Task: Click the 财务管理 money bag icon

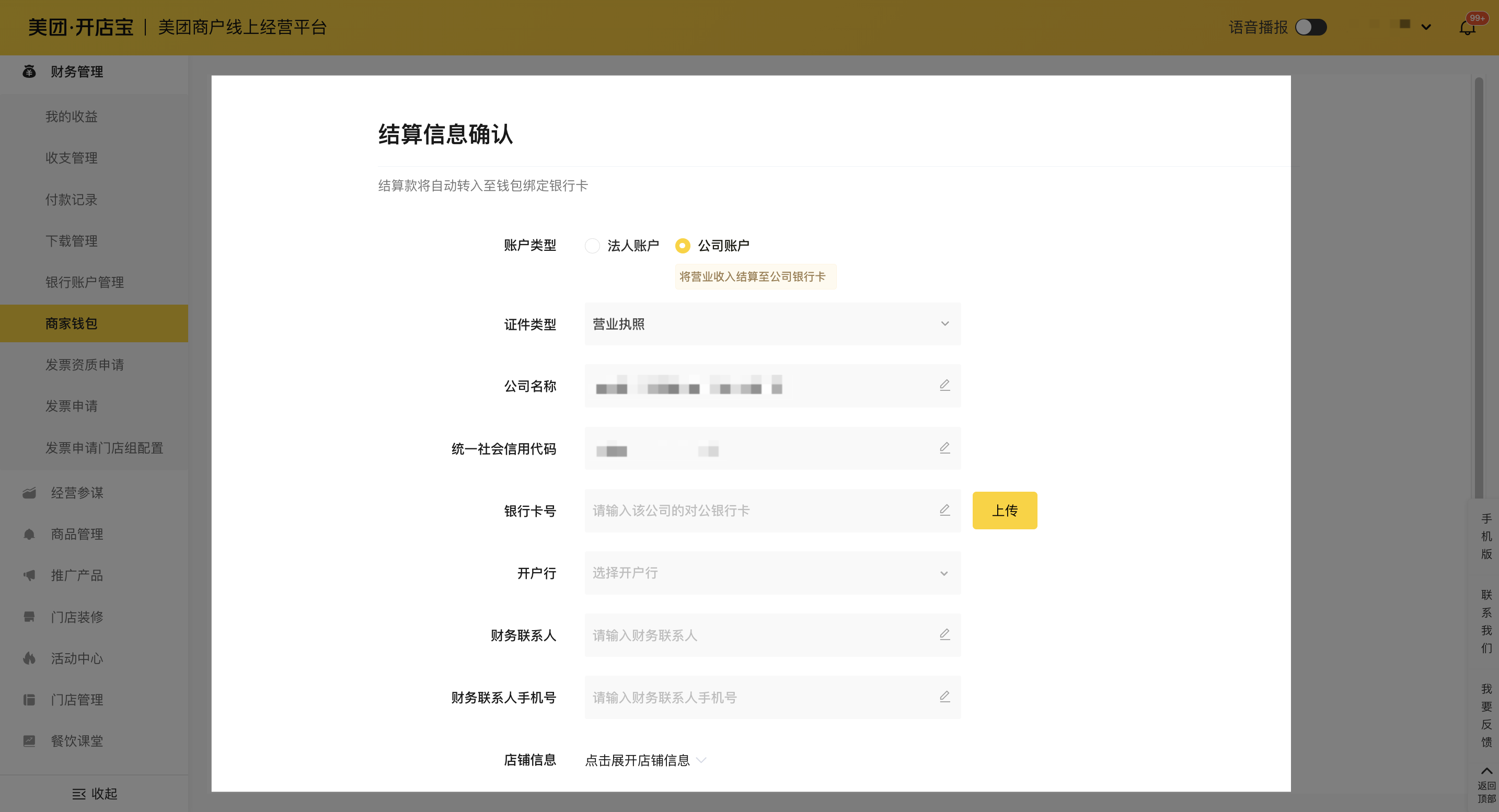Action: coord(29,72)
